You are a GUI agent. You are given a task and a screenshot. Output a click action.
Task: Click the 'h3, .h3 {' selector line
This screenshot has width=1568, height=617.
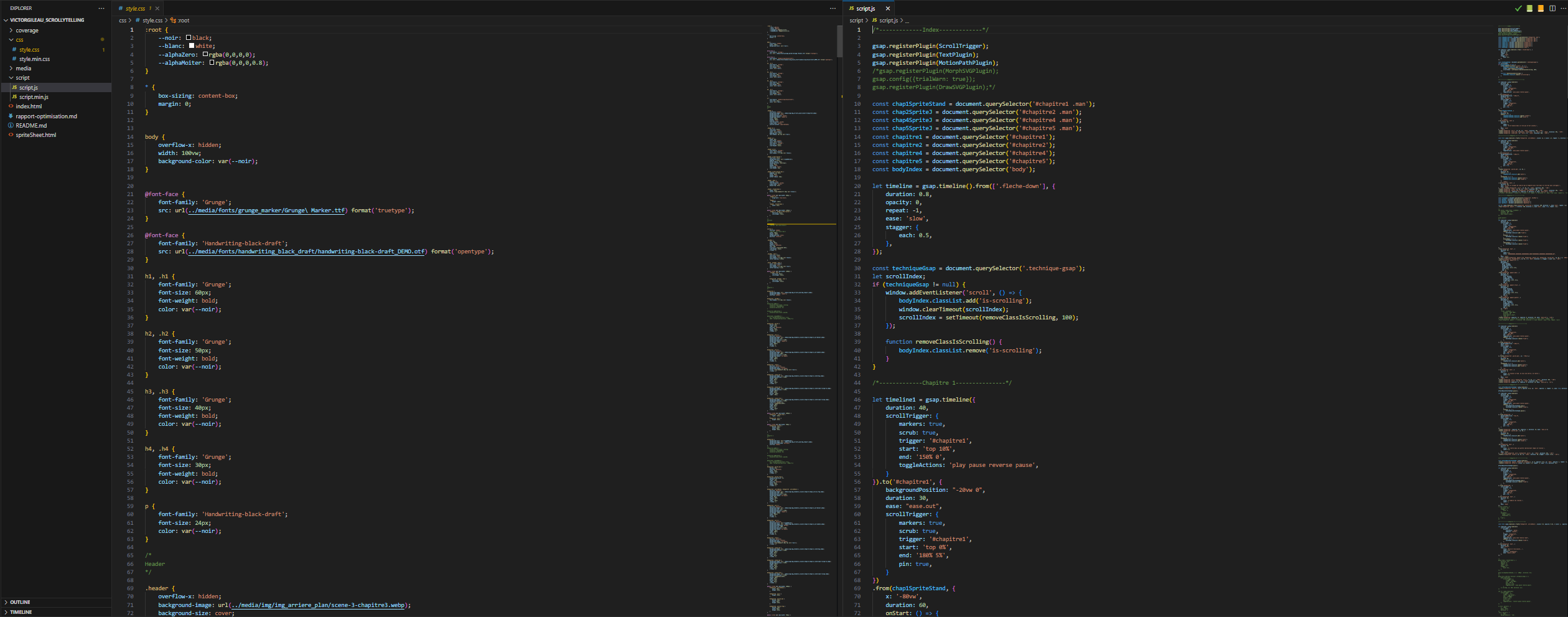[x=160, y=392]
